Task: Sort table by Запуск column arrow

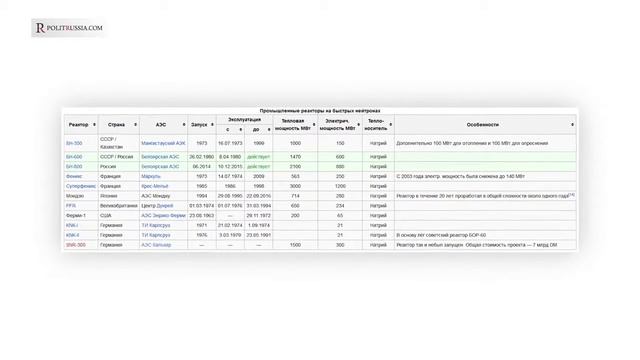Action: click(212, 124)
